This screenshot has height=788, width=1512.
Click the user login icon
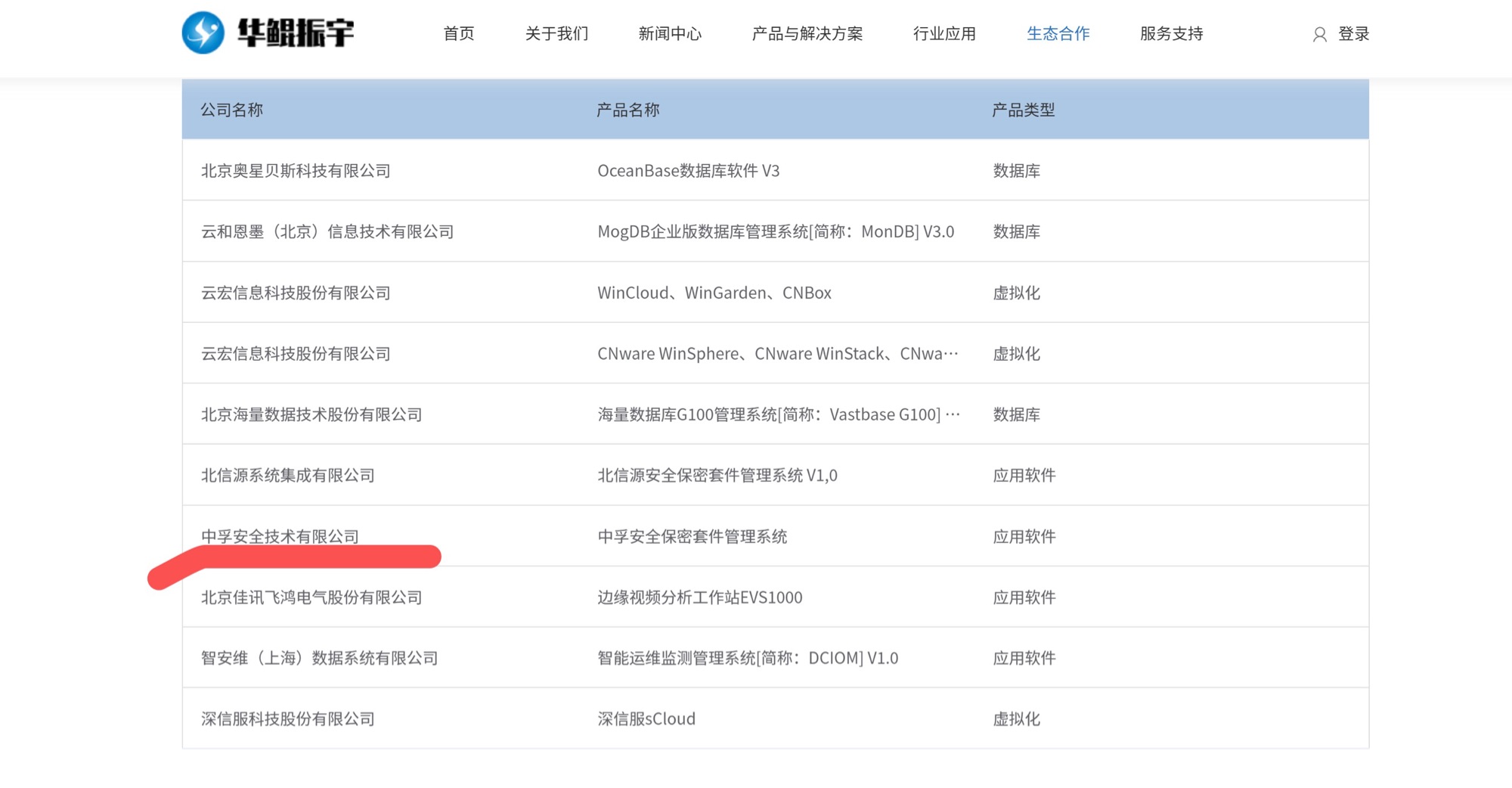click(1319, 34)
